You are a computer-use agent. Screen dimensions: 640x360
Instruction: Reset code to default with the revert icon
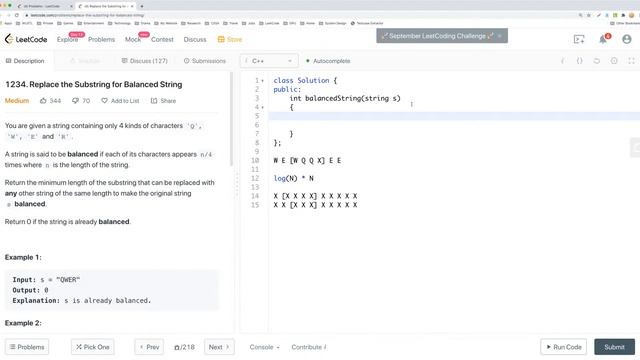[x=597, y=61]
